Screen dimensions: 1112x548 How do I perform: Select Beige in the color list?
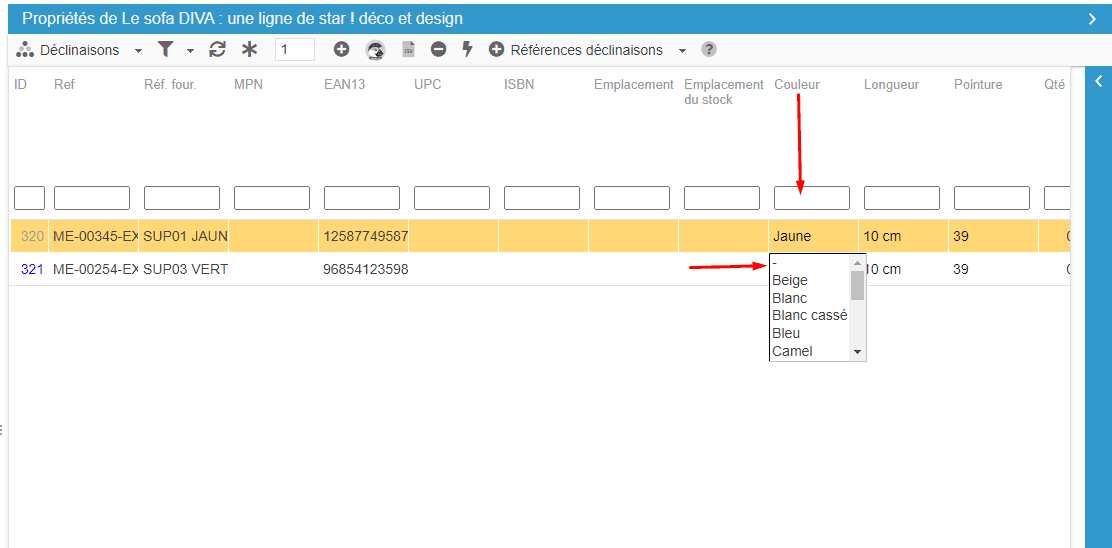tap(790, 281)
